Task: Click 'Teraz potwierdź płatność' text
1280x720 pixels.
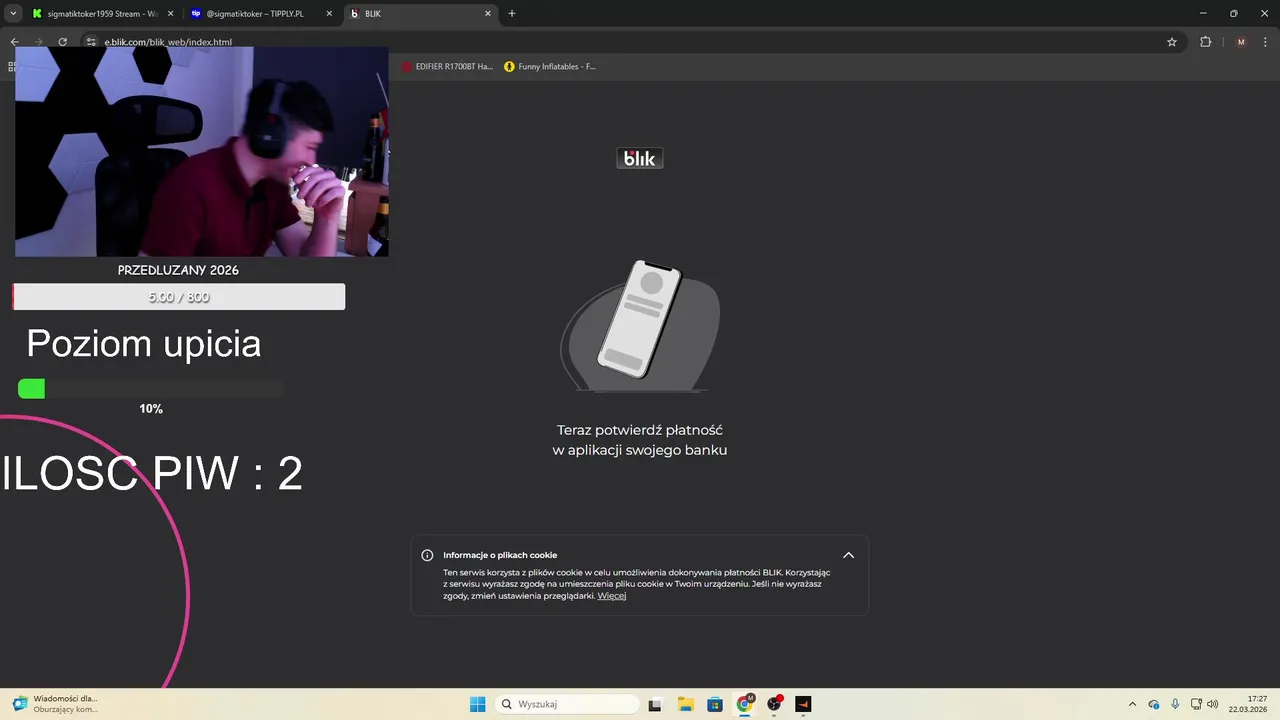Action: 640,430
